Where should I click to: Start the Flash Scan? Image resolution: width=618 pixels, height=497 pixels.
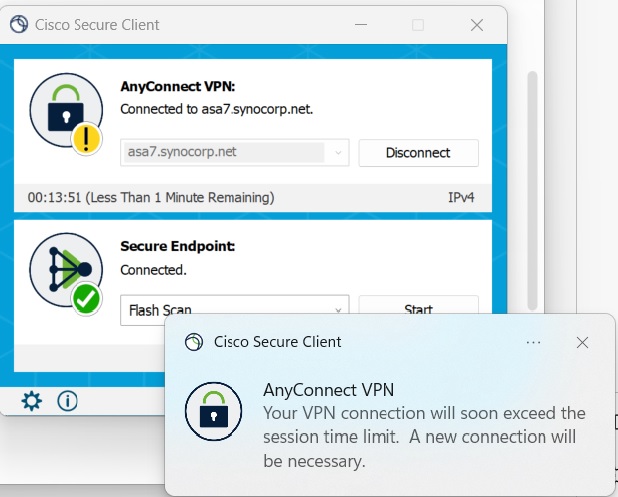click(419, 308)
